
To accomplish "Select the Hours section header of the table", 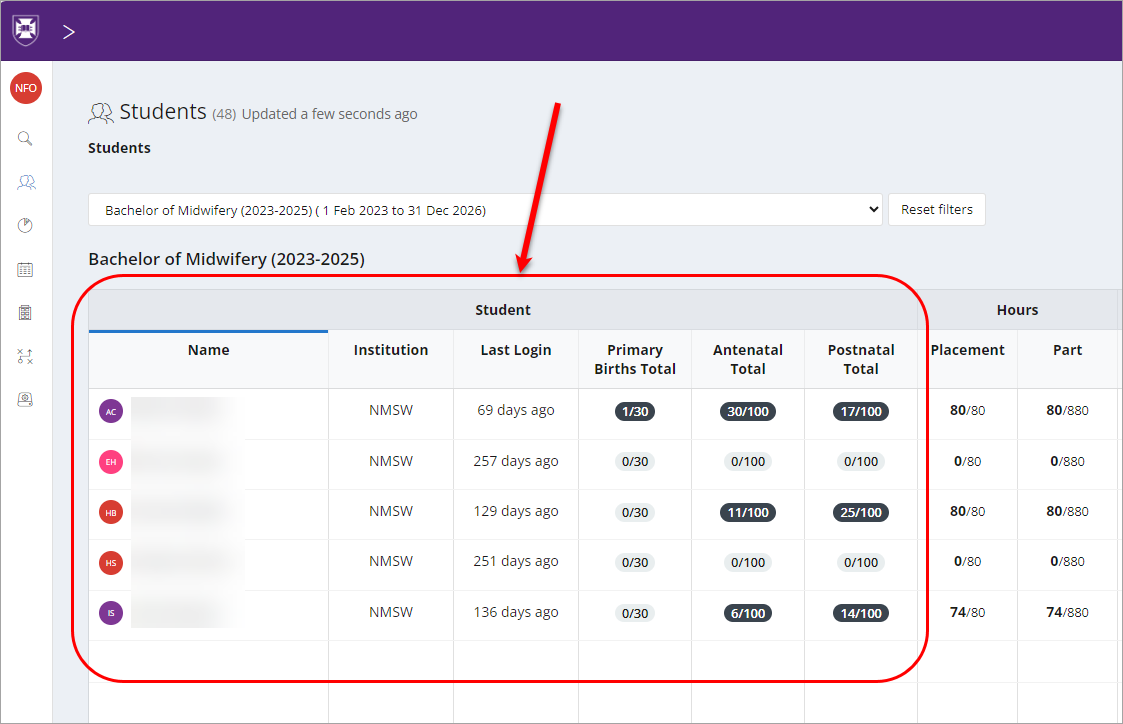I will [1017, 310].
